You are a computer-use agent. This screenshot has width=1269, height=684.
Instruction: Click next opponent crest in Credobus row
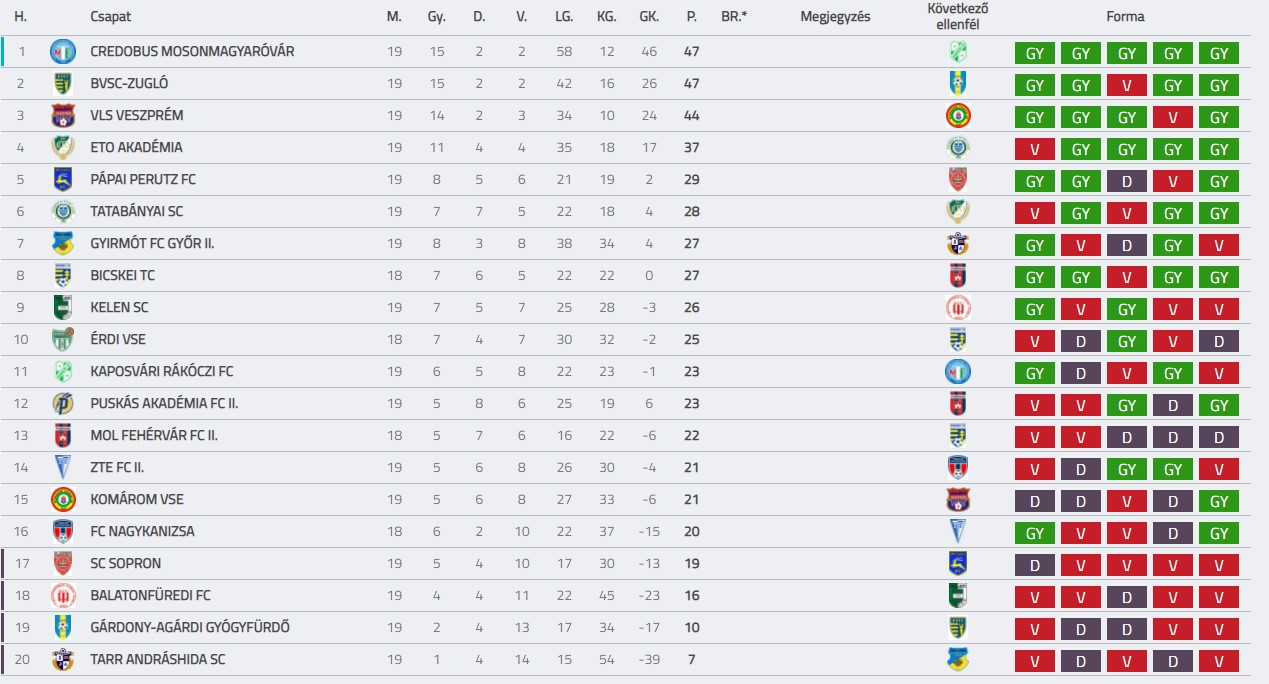click(958, 51)
